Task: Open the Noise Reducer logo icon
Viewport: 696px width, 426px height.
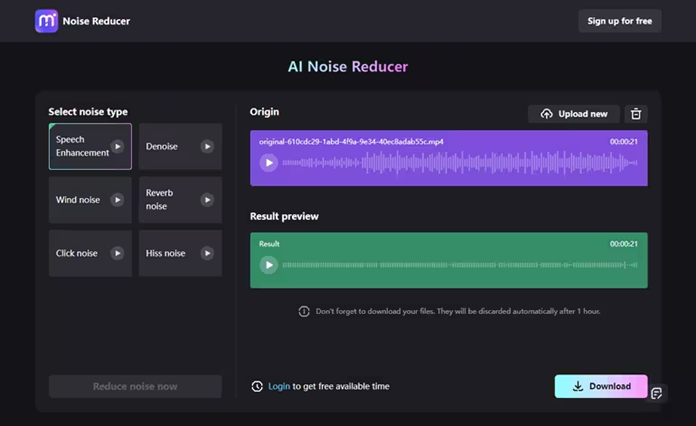Action: point(46,21)
